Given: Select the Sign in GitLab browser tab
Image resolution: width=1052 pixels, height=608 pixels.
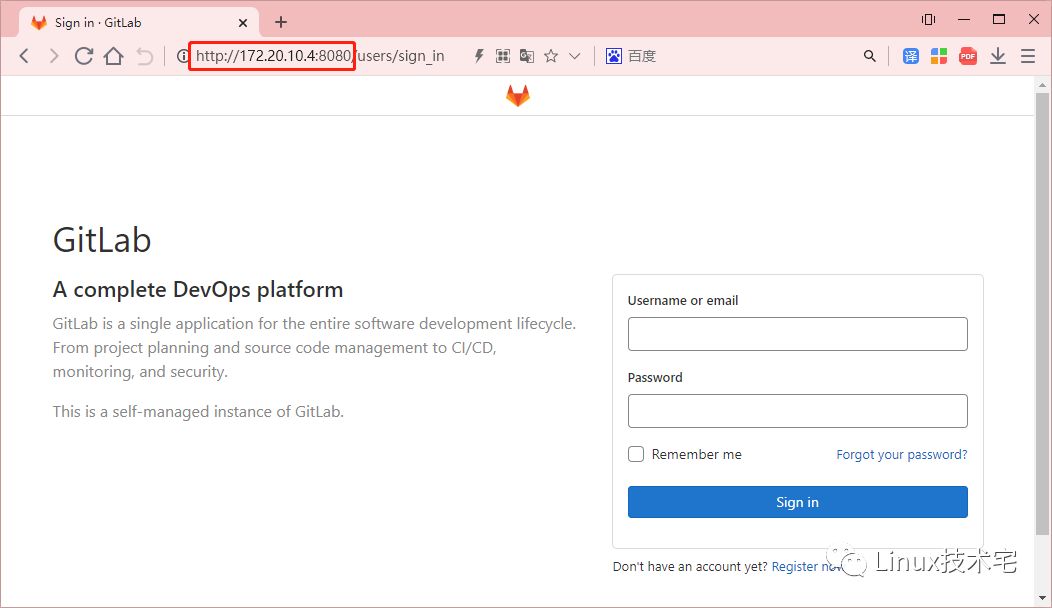Looking at the screenshot, I should pyautogui.click(x=120, y=21).
